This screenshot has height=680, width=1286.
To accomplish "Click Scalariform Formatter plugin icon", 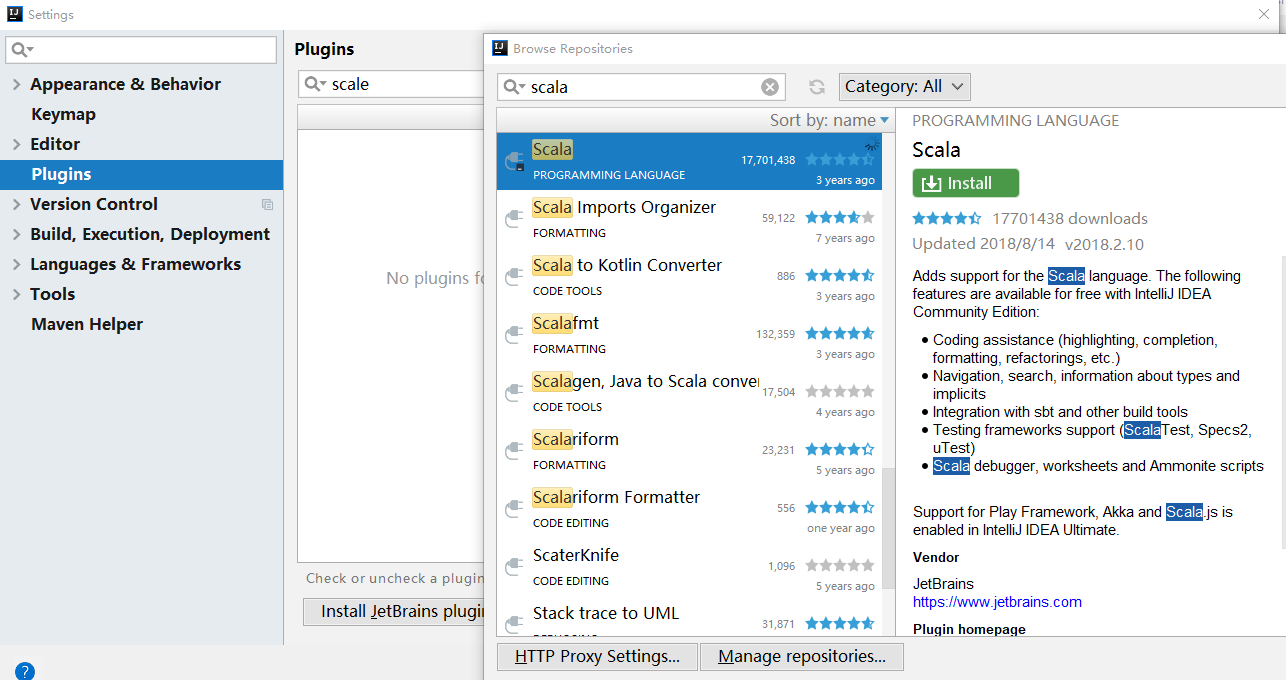I will tap(514, 509).
